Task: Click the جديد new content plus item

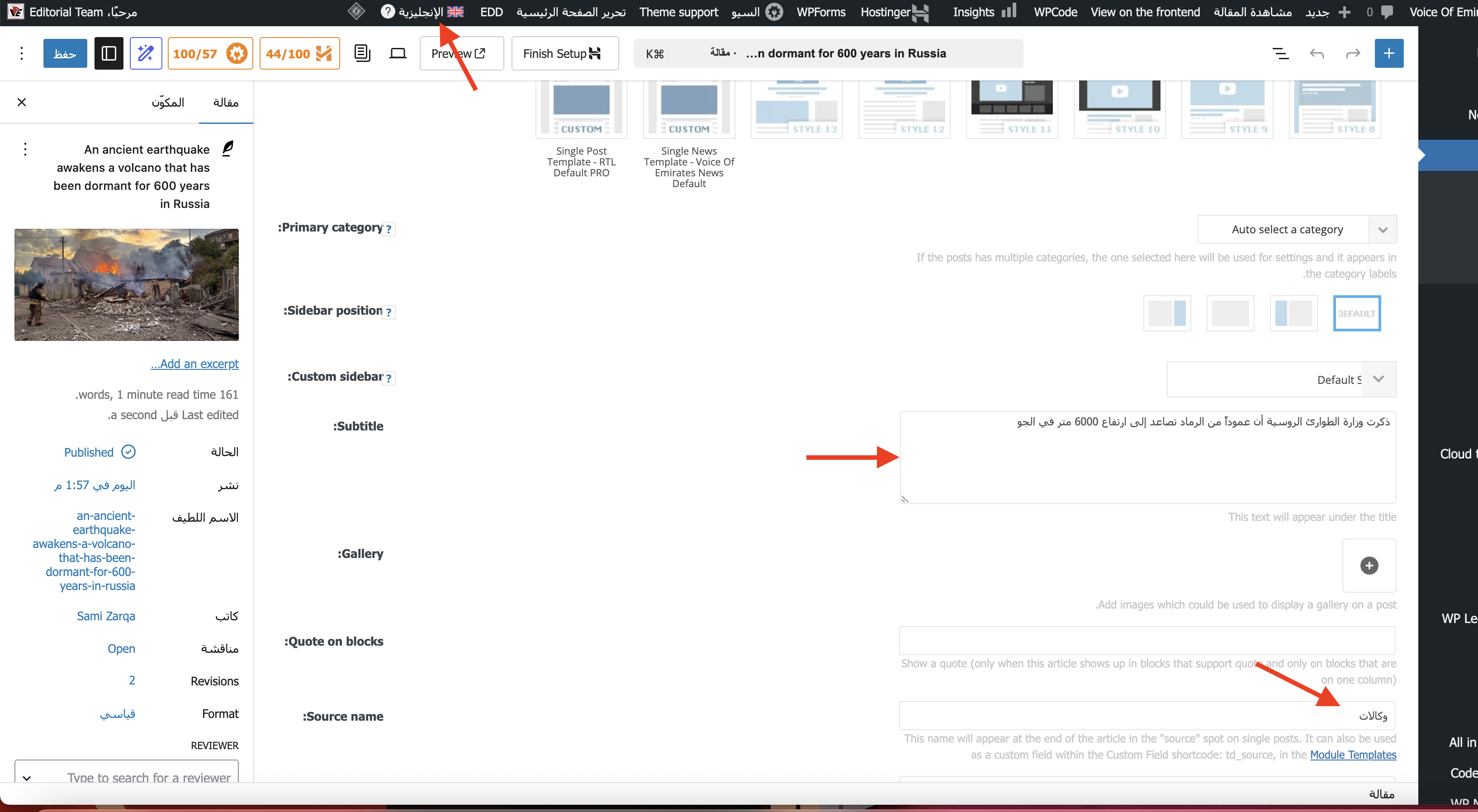Action: point(1328,12)
